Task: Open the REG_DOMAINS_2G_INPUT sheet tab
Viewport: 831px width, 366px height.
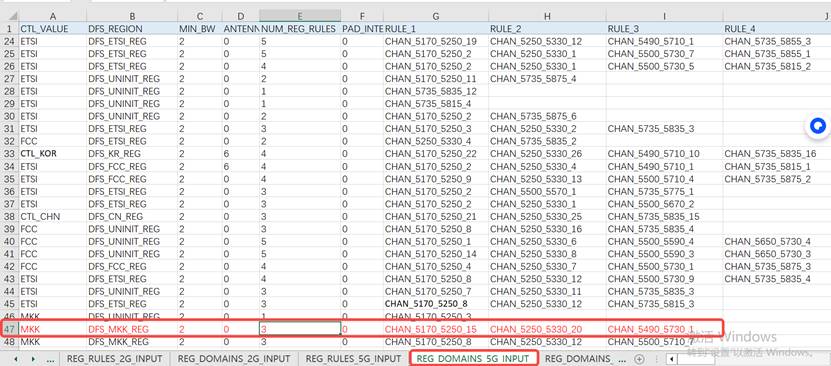Action: coord(234,359)
